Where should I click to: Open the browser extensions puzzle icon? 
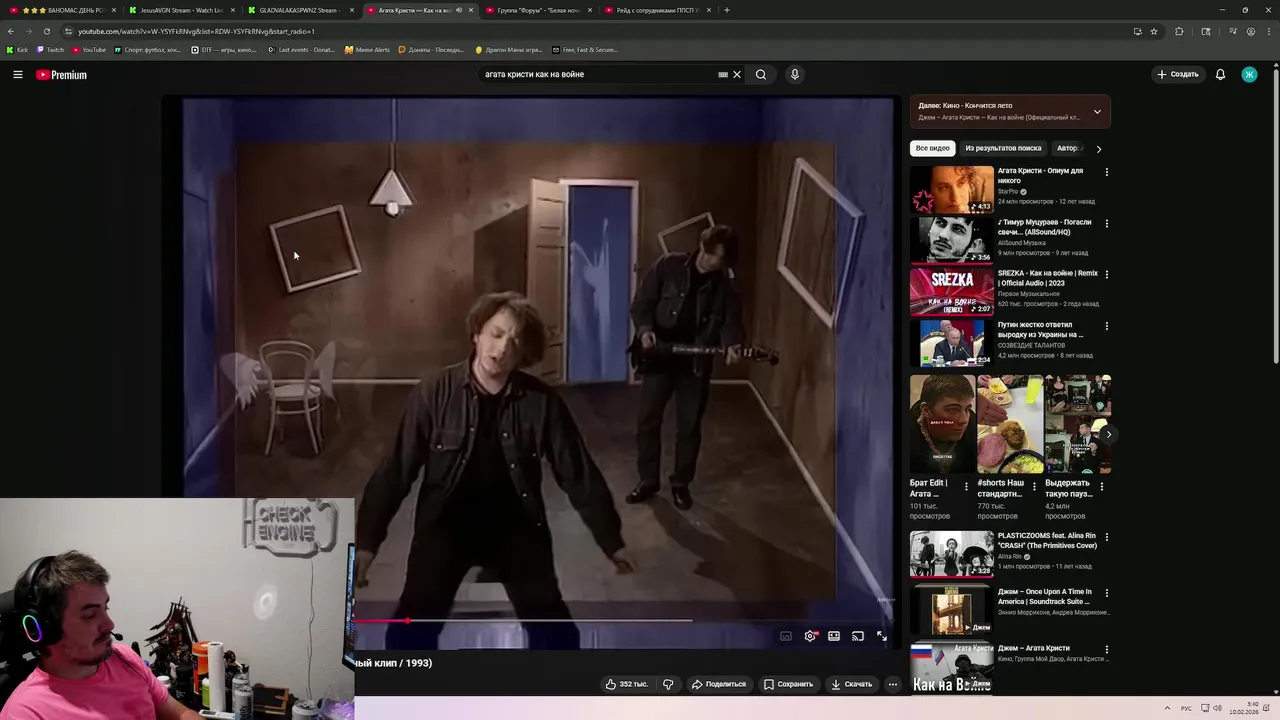click(x=1179, y=31)
